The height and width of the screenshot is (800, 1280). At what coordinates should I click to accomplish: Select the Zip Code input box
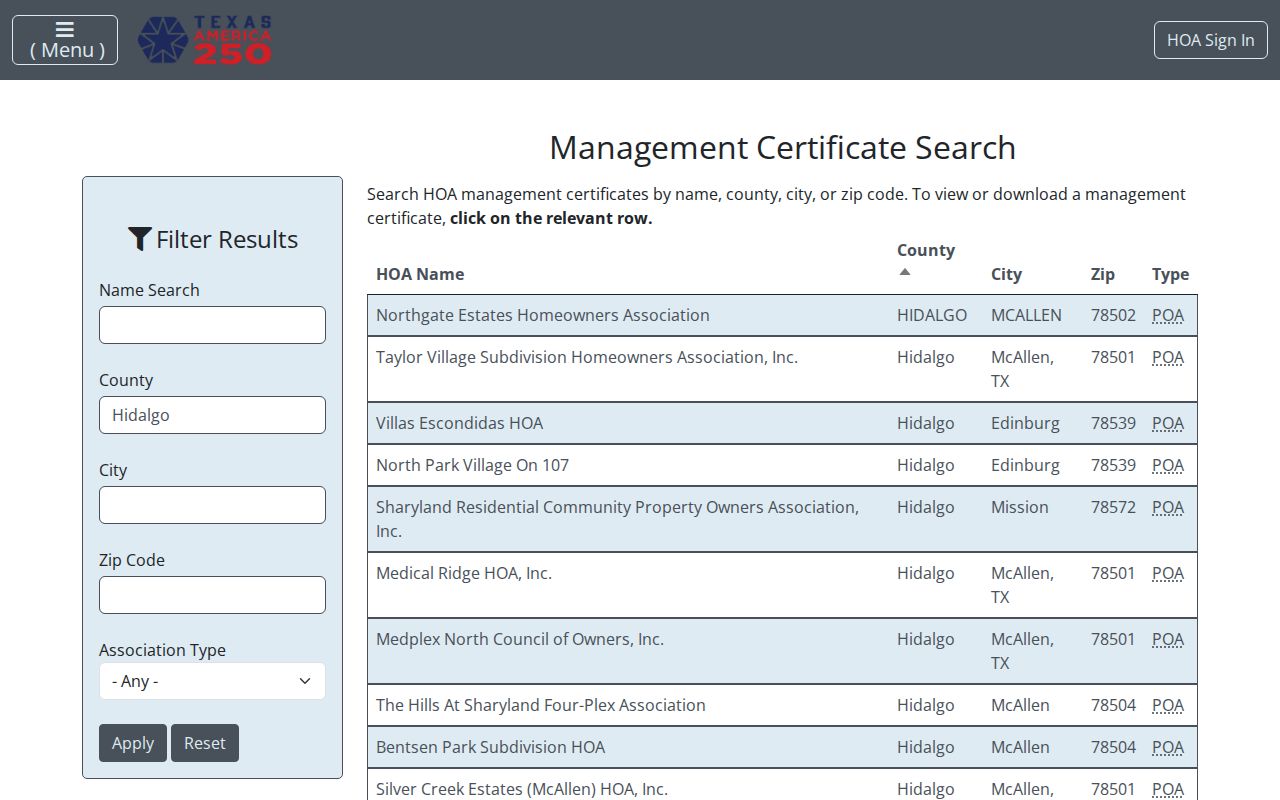coord(212,595)
